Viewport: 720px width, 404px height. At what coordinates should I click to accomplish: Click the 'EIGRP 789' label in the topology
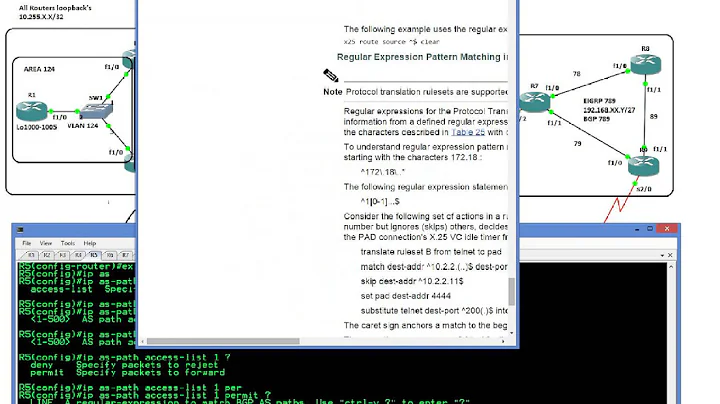599,101
